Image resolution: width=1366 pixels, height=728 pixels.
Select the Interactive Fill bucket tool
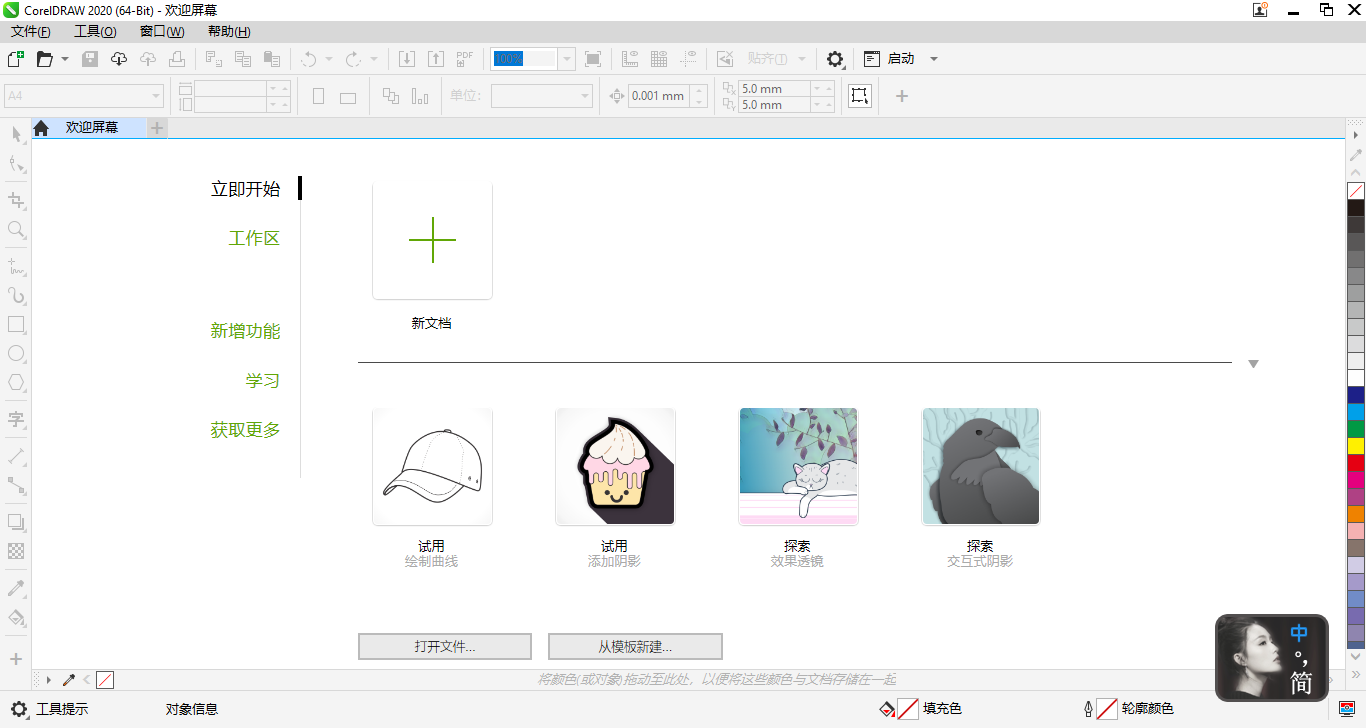[x=16, y=617]
